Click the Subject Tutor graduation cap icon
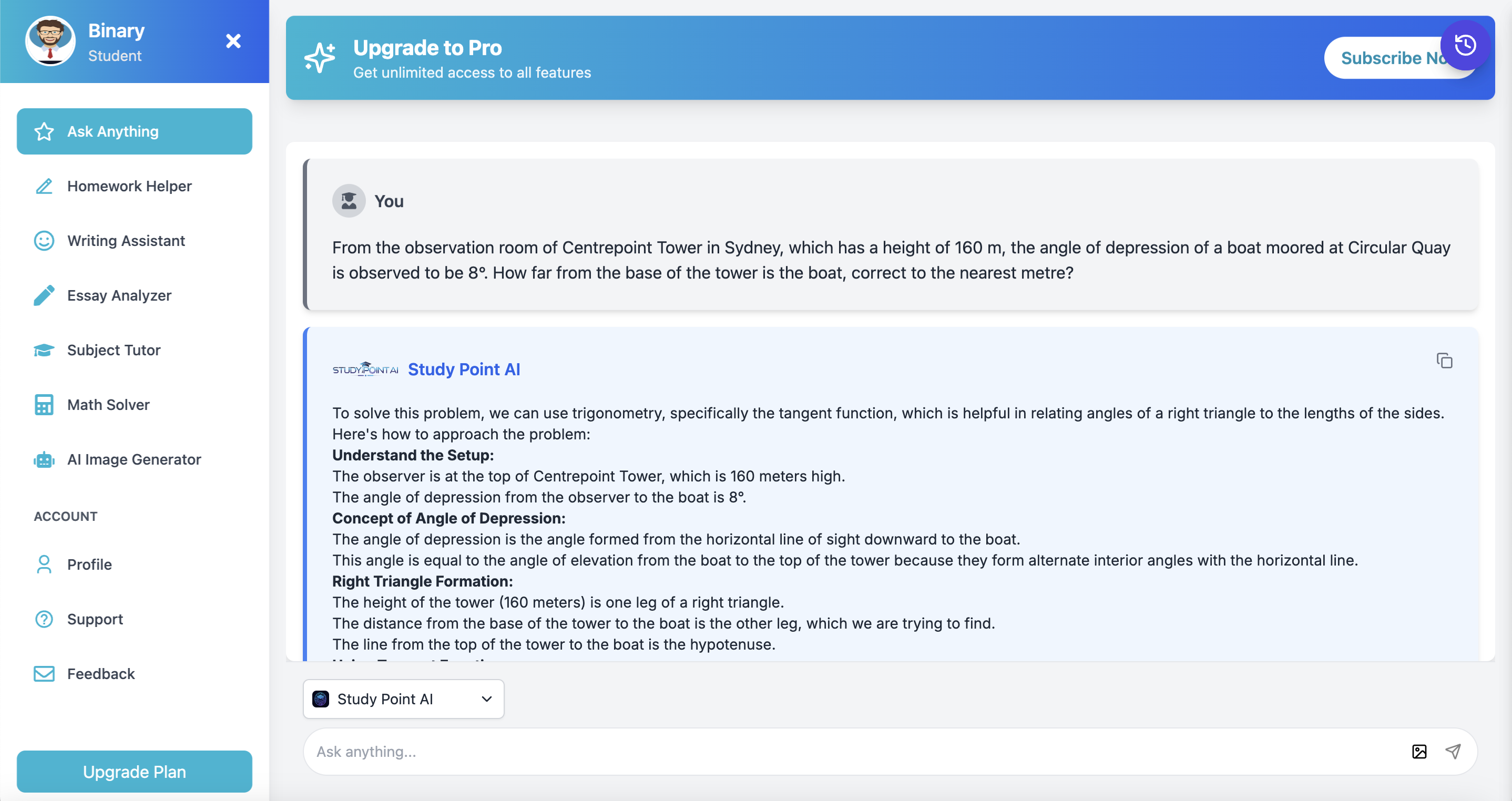 point(44,351)
